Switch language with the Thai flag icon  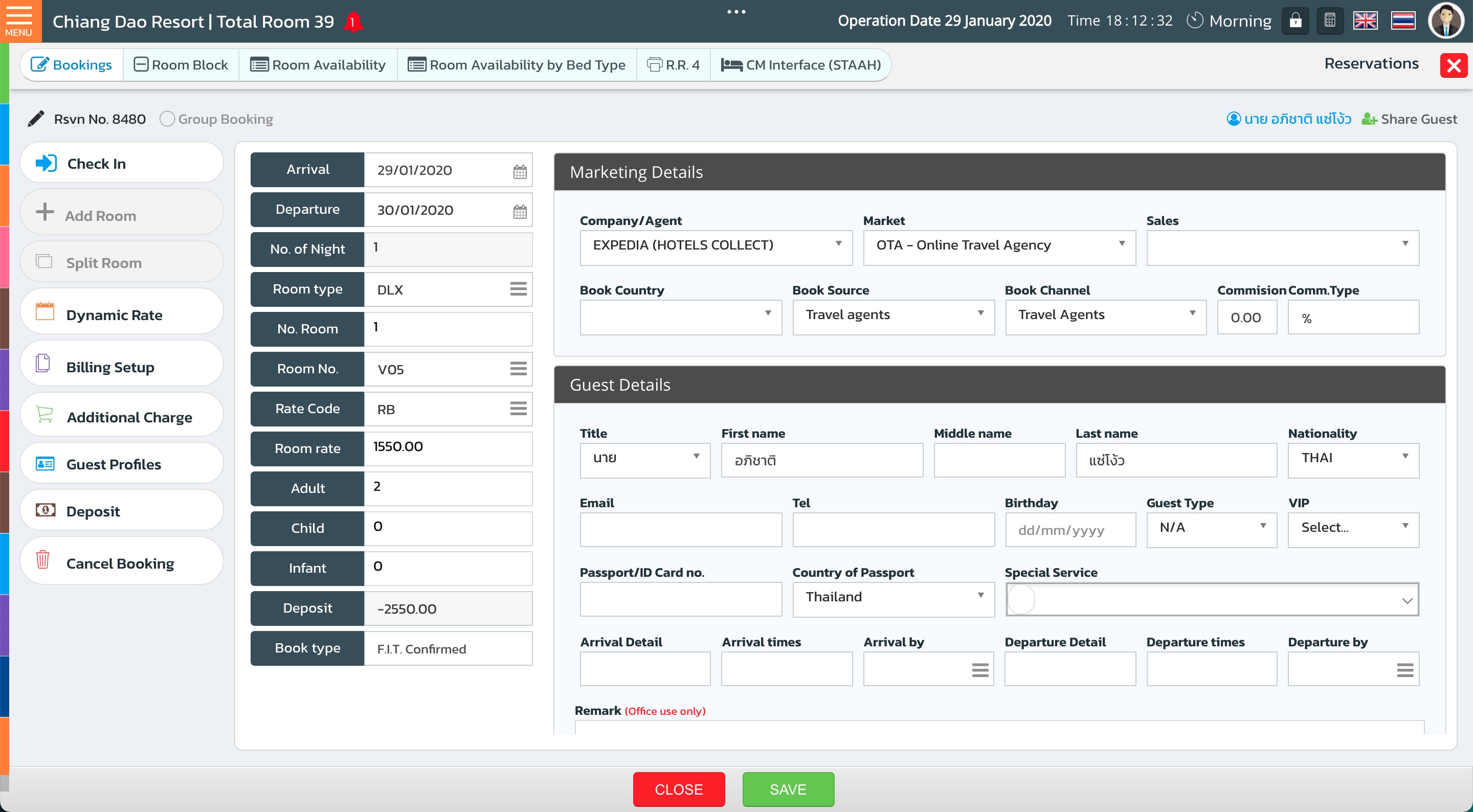point(1403,21)
